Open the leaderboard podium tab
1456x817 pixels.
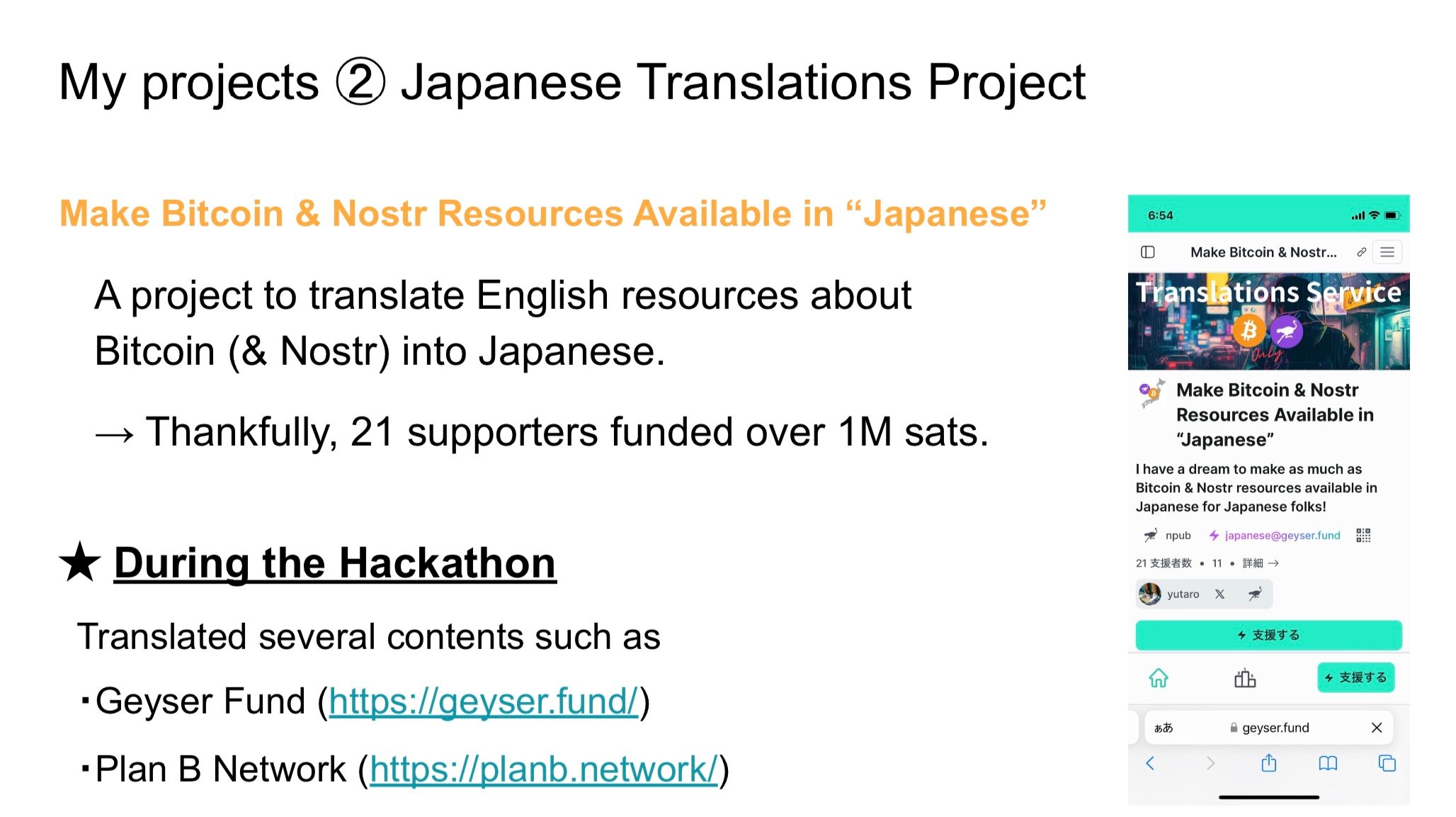click(x=1245, y=679)
